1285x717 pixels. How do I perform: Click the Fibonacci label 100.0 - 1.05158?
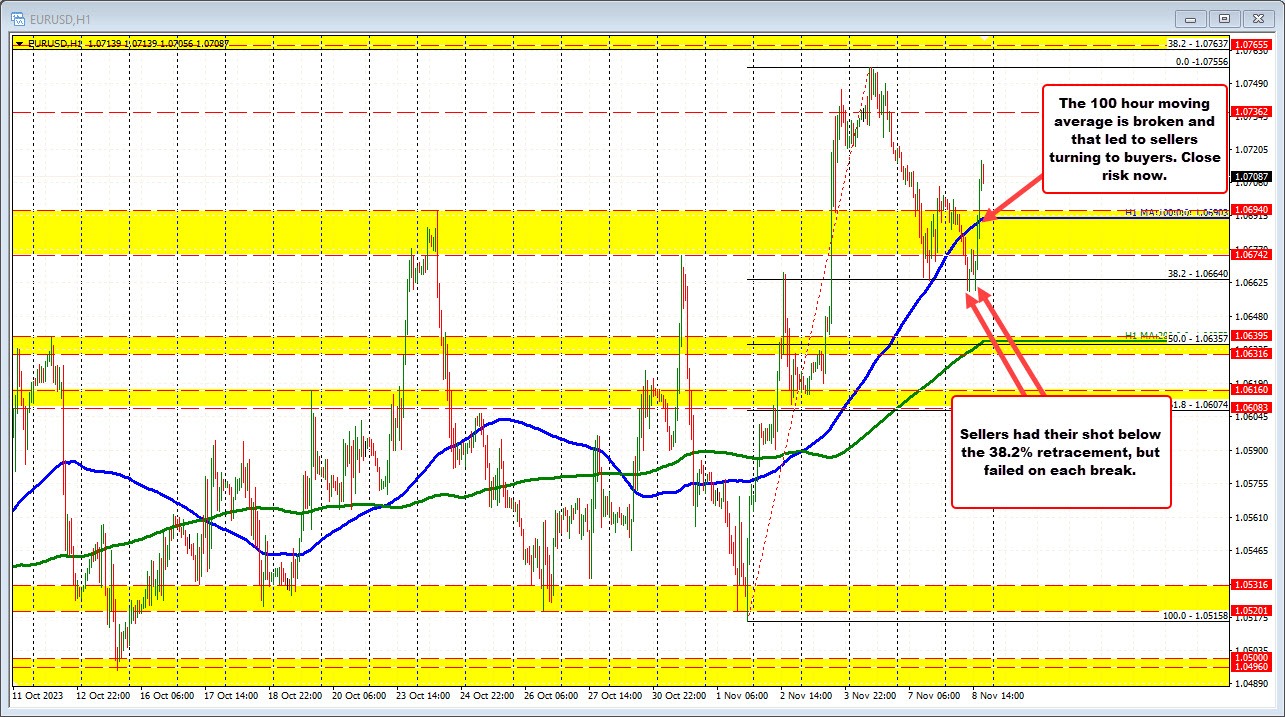tap(1195, 616)
